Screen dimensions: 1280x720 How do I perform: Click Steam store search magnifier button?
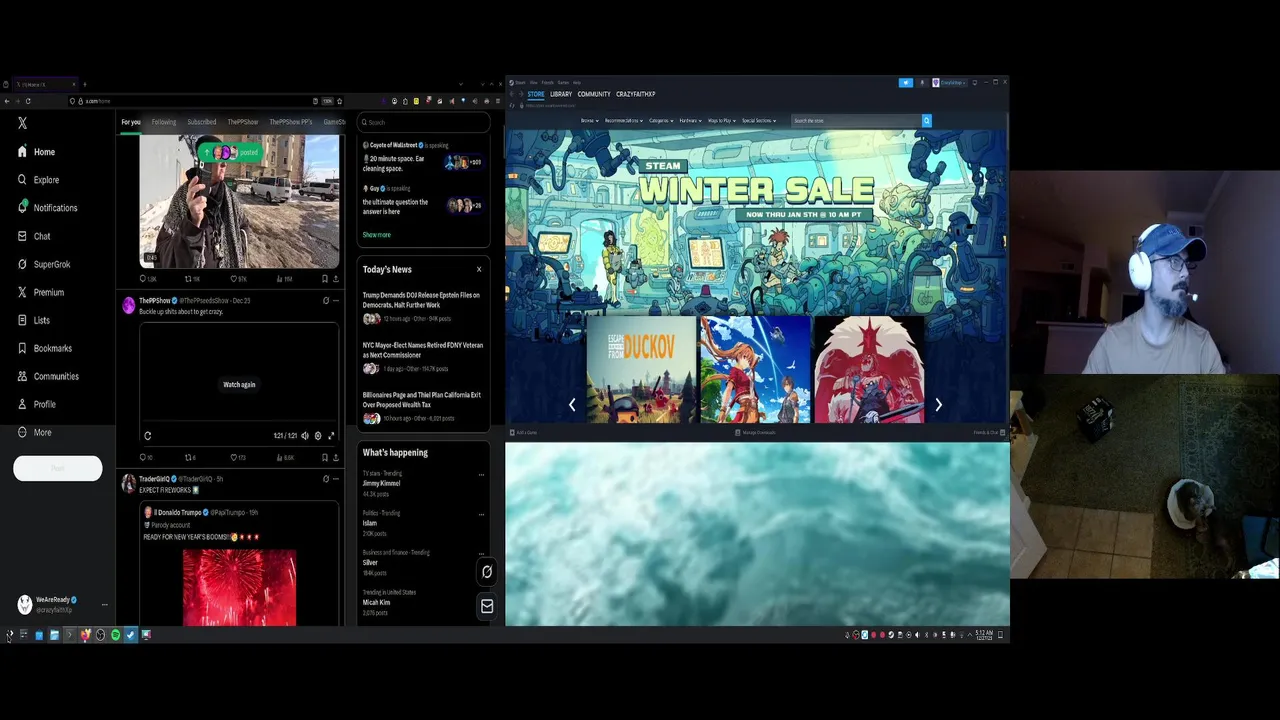click(926, 121)
